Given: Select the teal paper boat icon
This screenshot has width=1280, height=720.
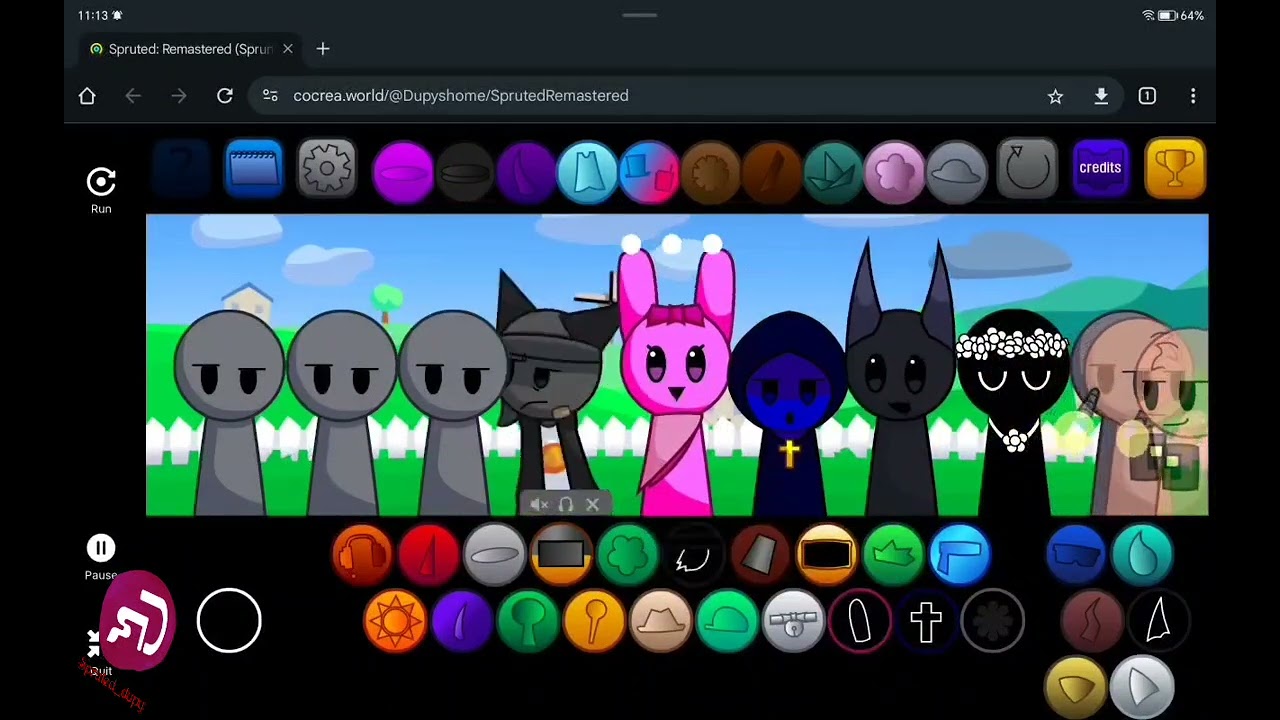Looking at the screenshot, I should (833, 172).
